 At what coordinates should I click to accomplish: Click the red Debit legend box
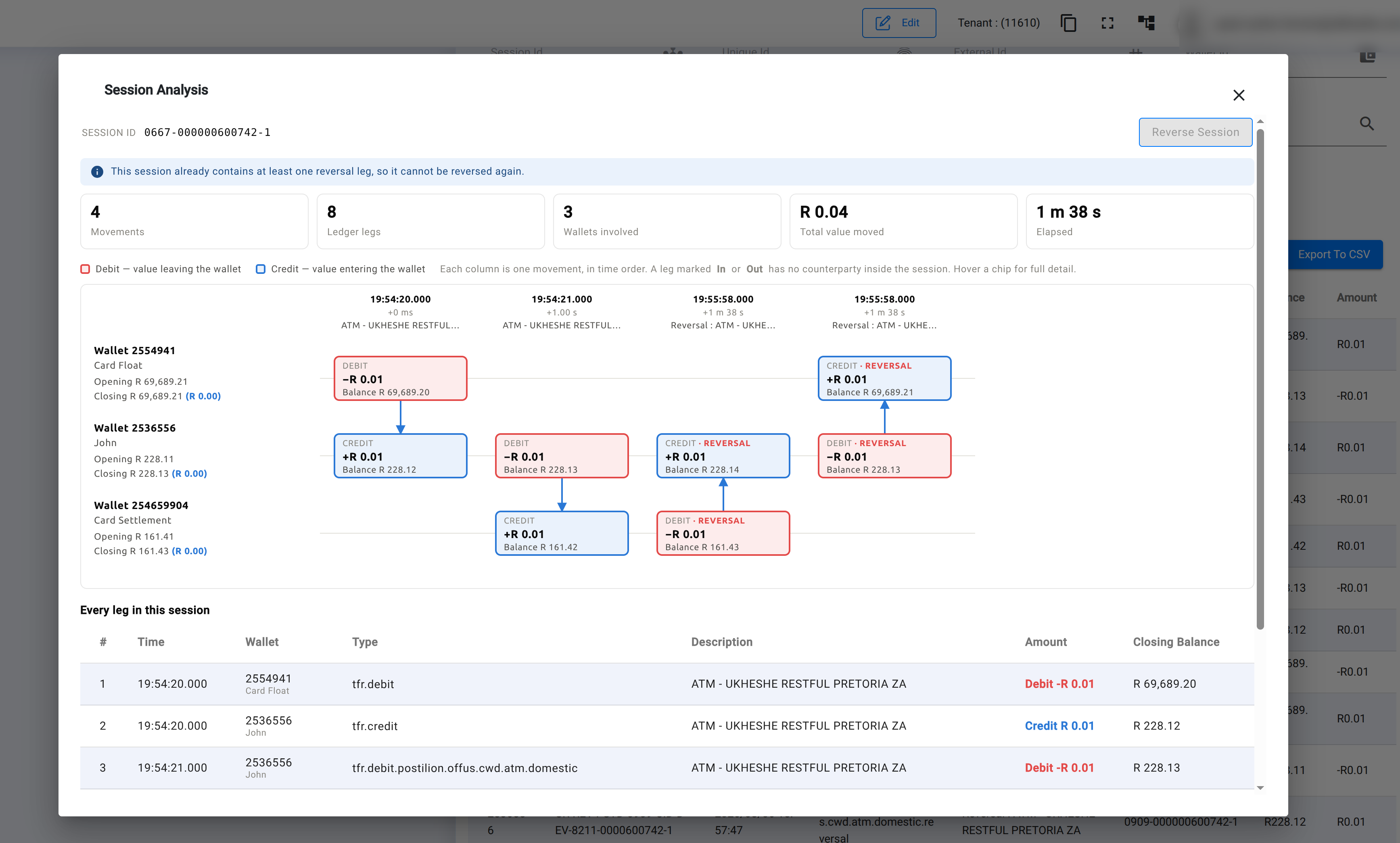pyautogui.click(x=85, y=269)
